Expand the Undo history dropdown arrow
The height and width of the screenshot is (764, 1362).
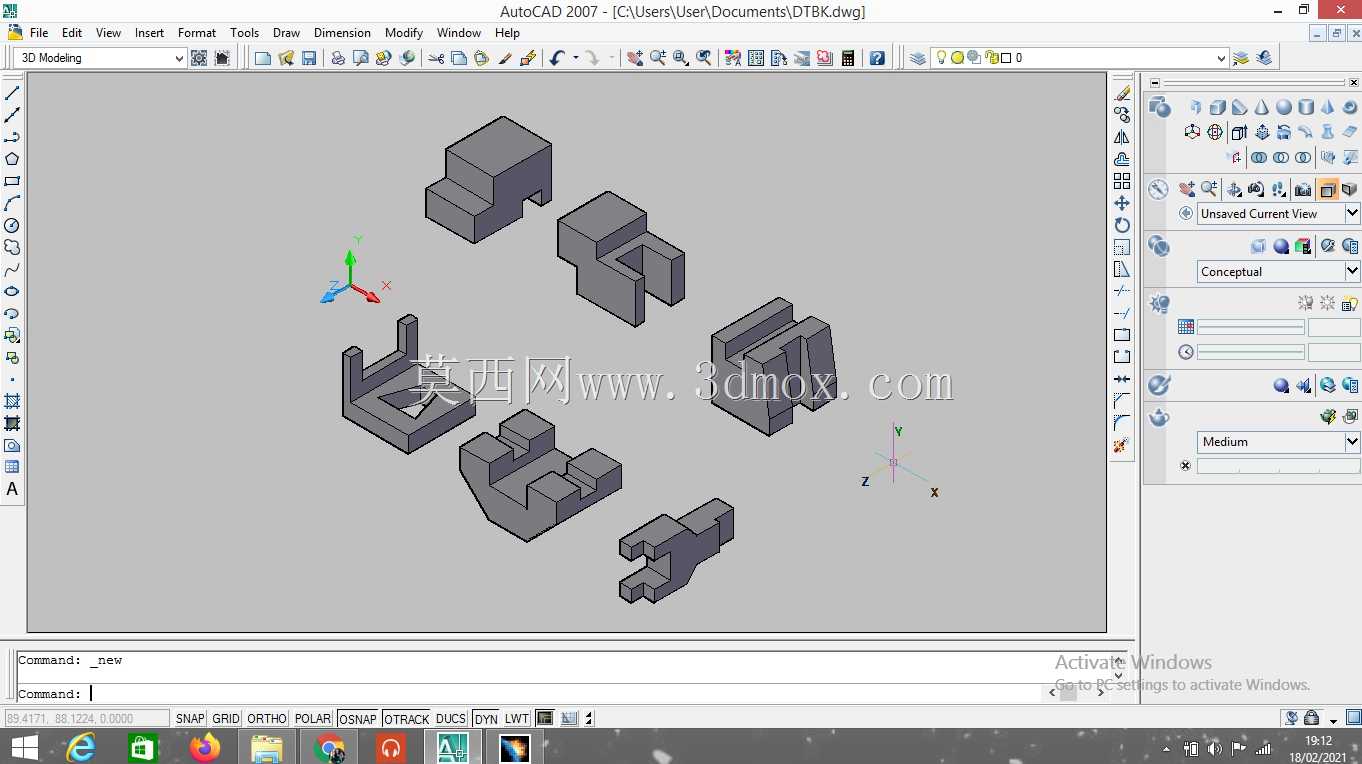575,58
